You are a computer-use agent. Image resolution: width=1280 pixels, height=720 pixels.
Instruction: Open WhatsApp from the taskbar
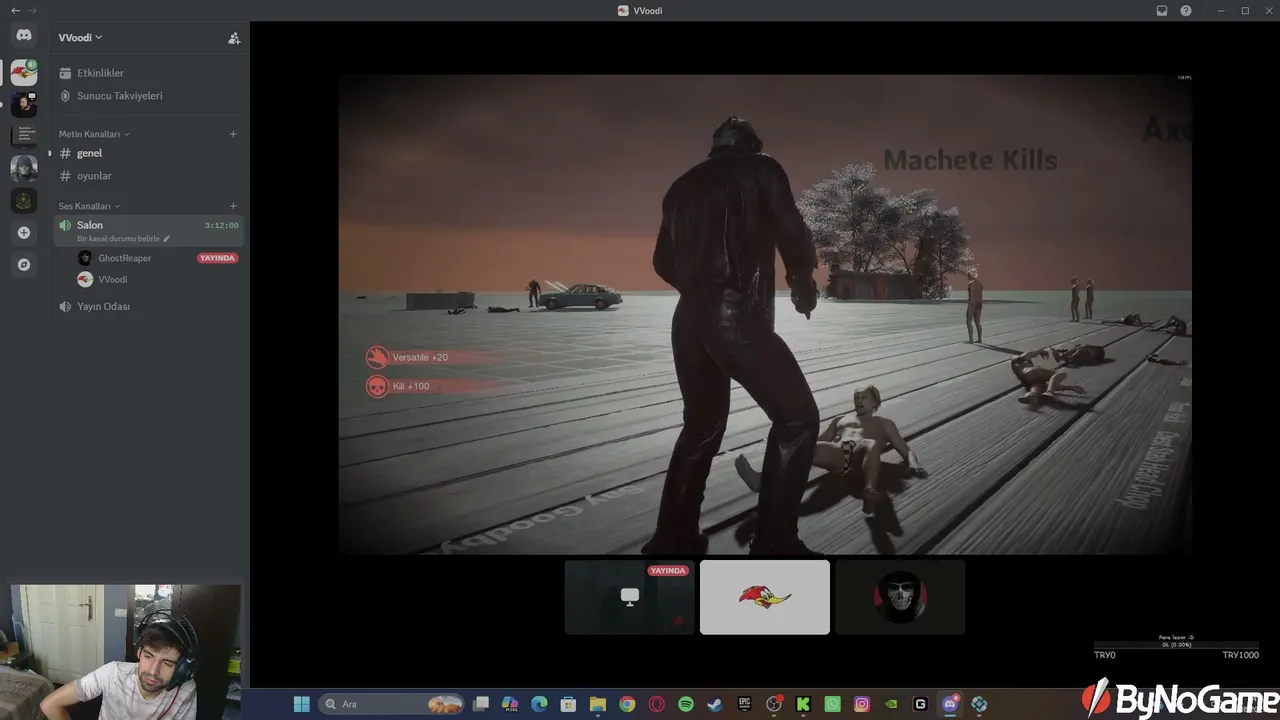point(833,704)
